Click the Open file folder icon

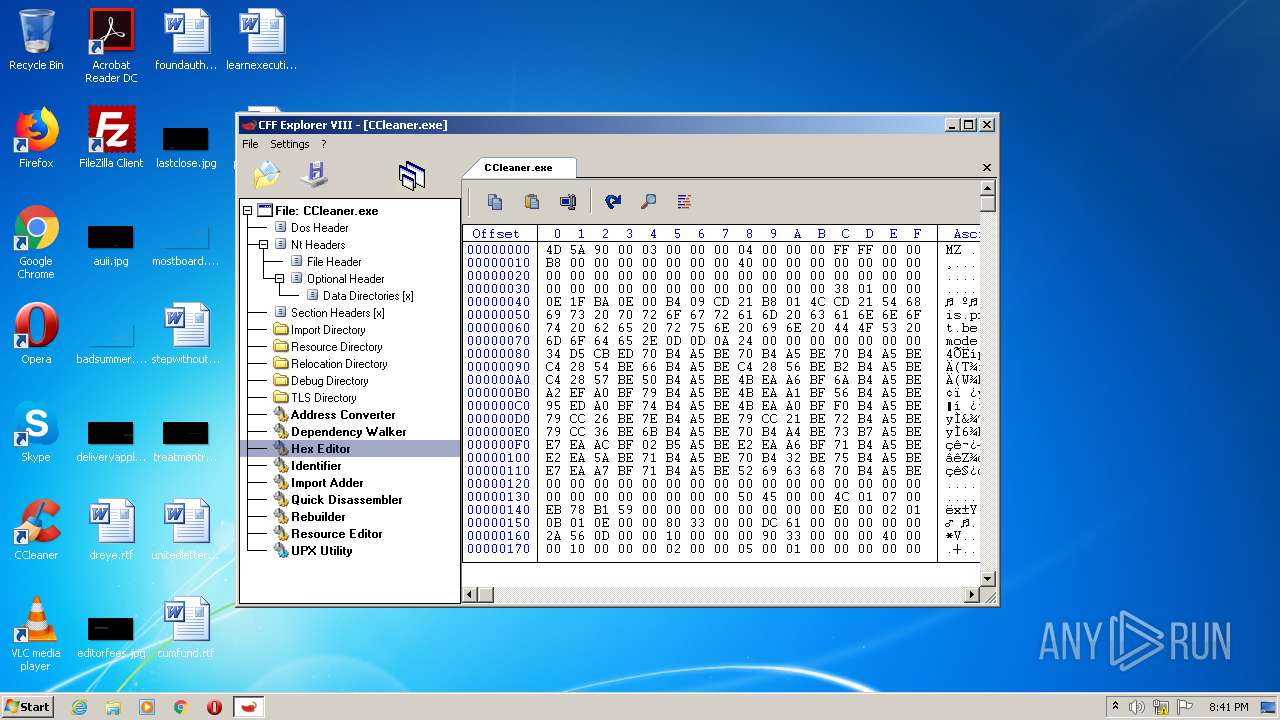pyautogui.click(x=267, y=175)
